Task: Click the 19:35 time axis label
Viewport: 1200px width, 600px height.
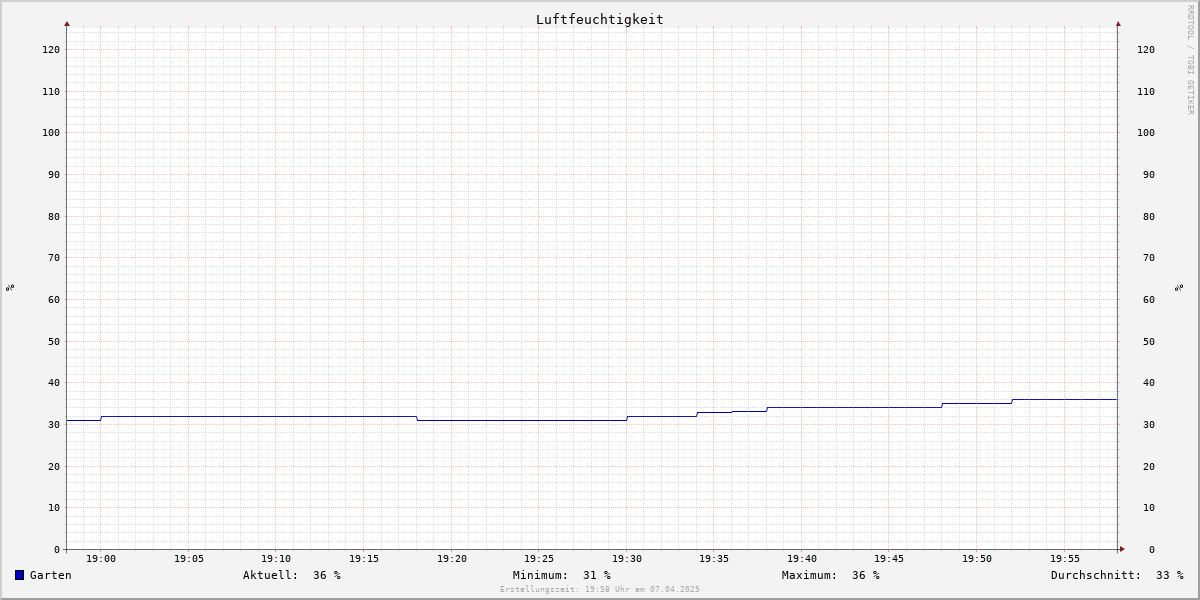Action: point(714,559)
